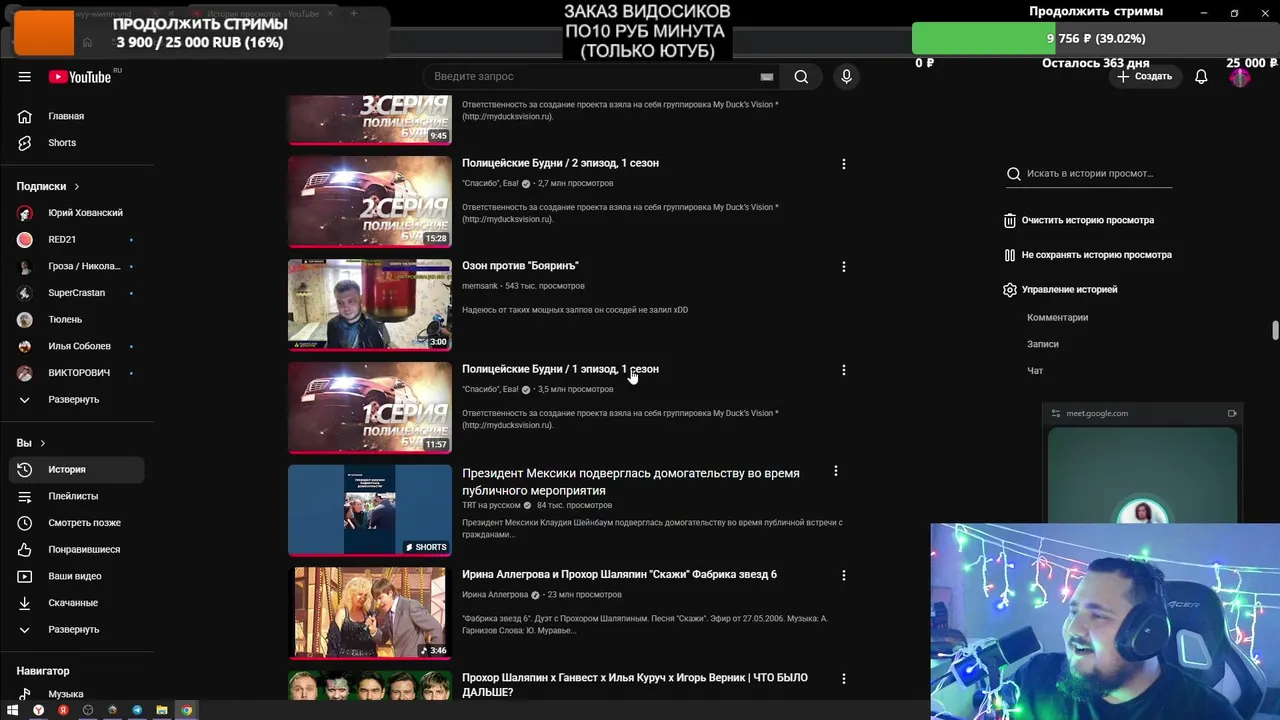
Task: Open memsank channel name
Action: coord(480,286)
